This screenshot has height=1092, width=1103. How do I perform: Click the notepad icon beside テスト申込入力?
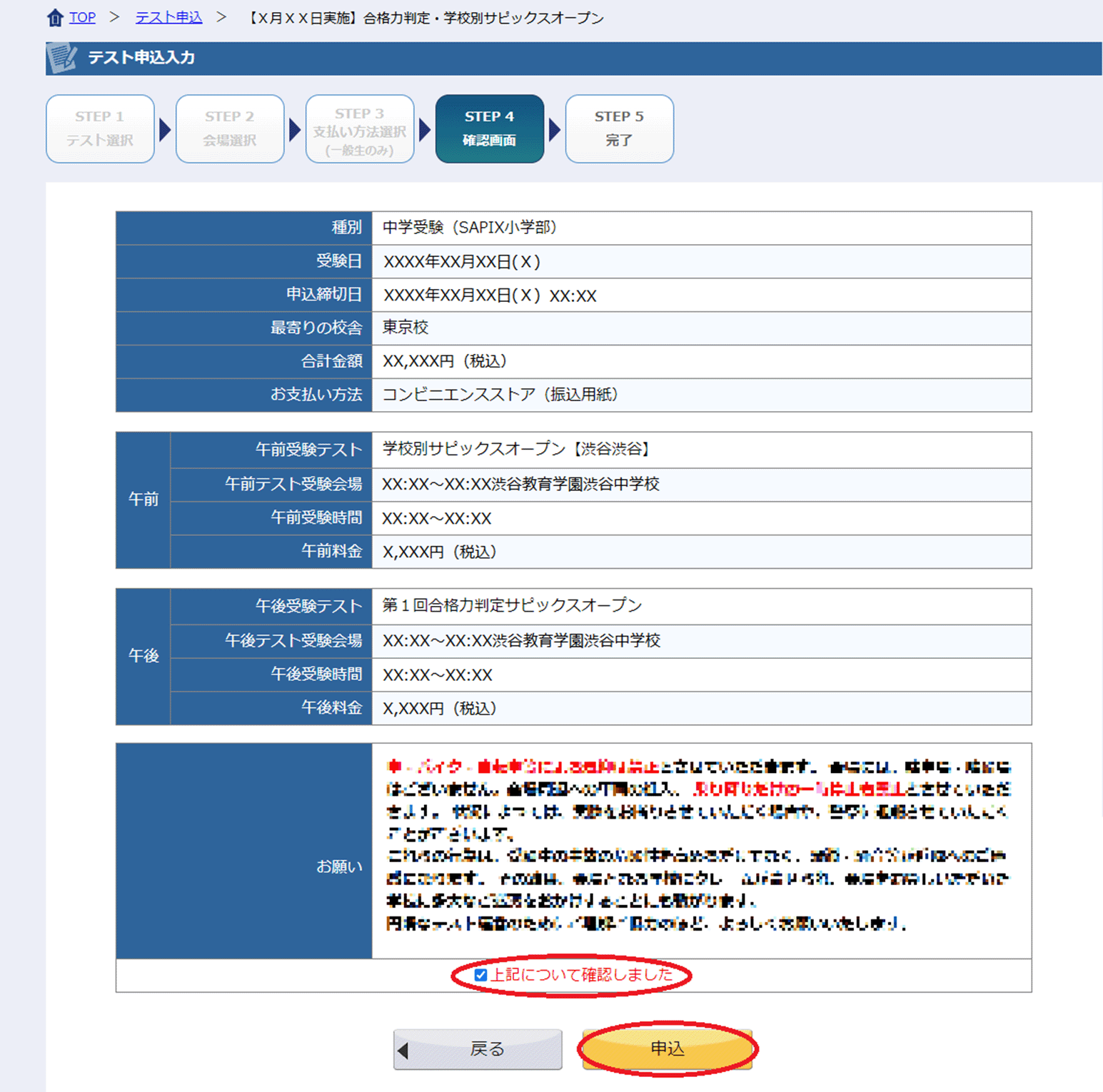[62, 58]
